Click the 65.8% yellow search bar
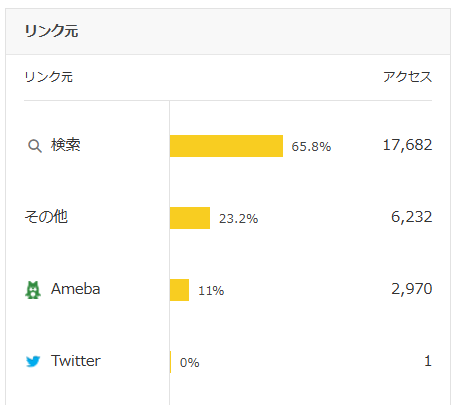458x405 pixels. (x=226, y=146)
